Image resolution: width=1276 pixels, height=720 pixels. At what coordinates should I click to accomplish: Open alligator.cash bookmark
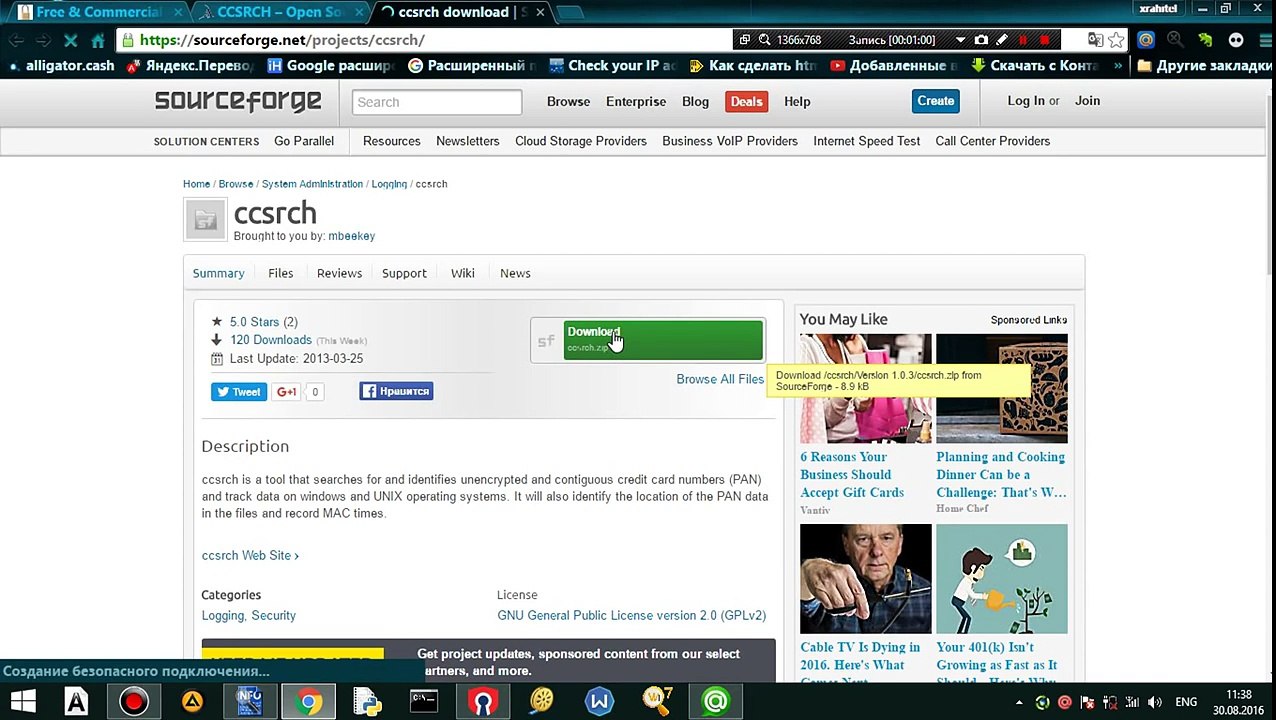click(x=61, y=66)
